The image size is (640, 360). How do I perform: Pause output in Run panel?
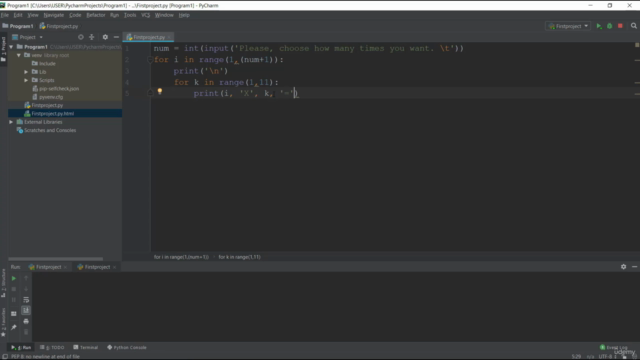(x=13, y=300)
